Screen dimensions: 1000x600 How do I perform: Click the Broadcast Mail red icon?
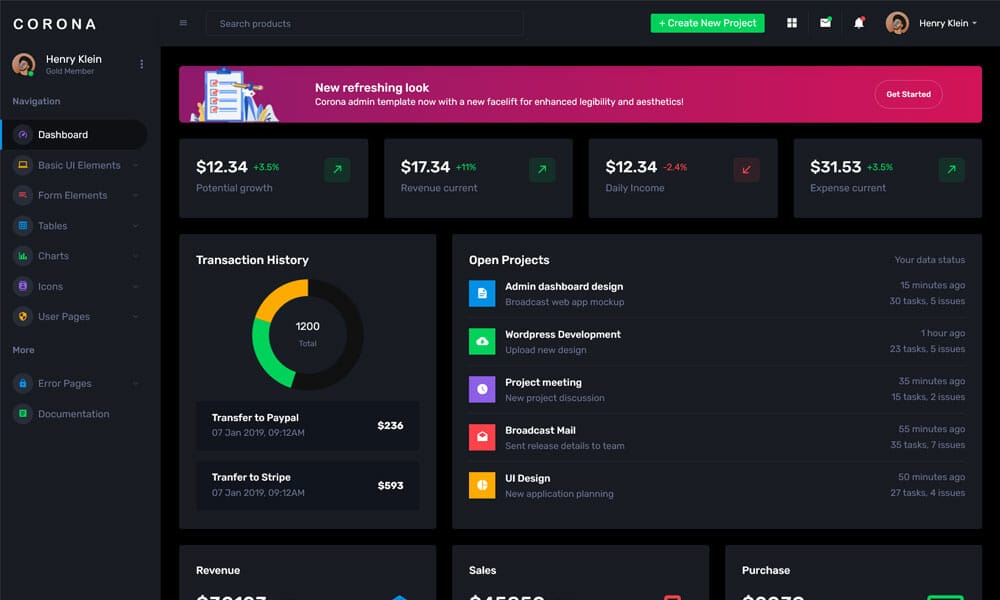click(x=484, y=436)
